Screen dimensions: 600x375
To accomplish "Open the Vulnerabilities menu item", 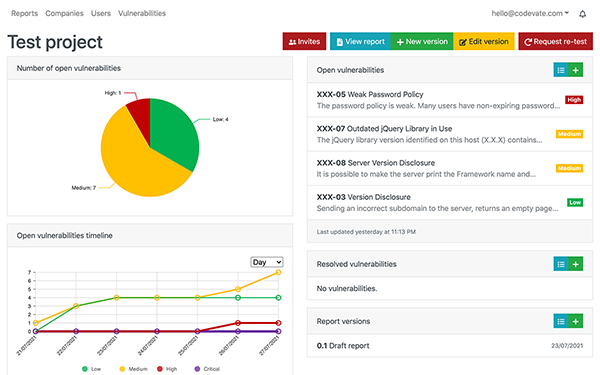I will pyautogui.click(x=142, y=13).
